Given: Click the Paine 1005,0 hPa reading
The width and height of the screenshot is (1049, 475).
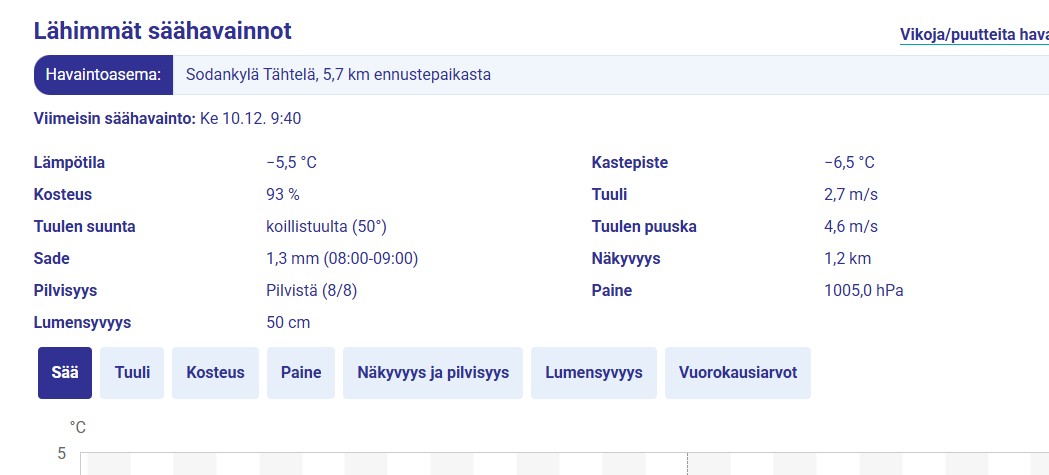Looking at the screenshot, I should [864, 291].
